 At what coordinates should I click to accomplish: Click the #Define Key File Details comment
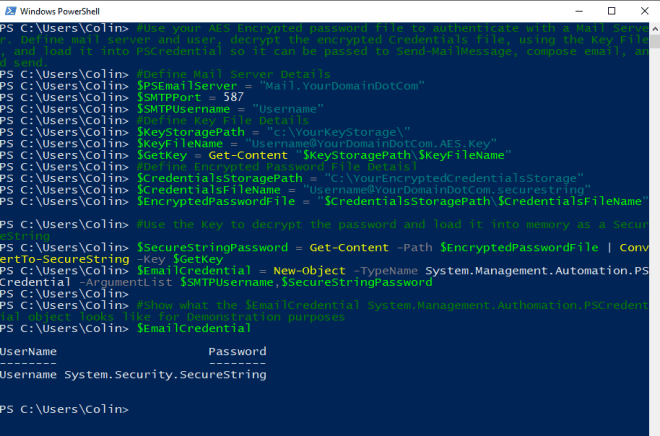click(223, 120)
